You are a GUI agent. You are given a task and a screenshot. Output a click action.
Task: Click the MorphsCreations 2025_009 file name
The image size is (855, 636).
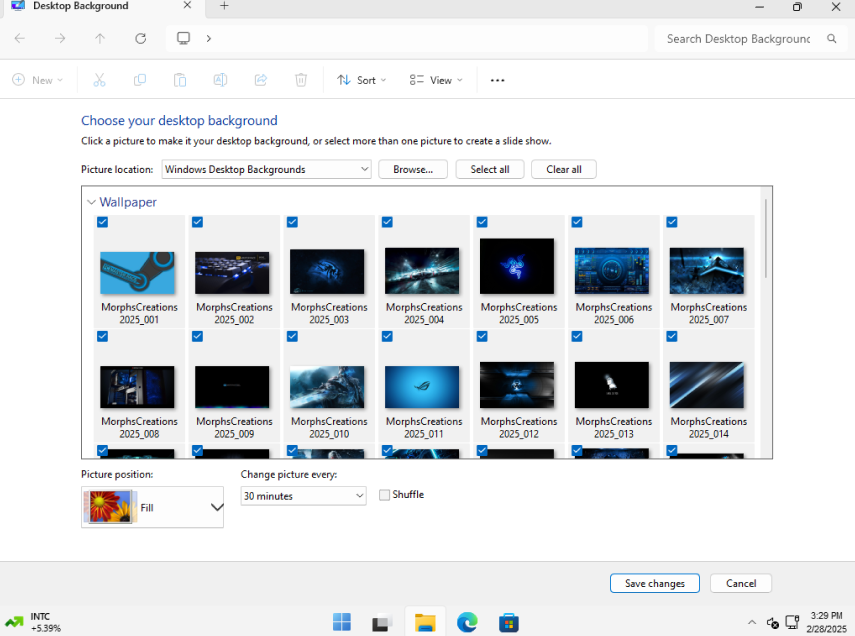tap(234, 428)
